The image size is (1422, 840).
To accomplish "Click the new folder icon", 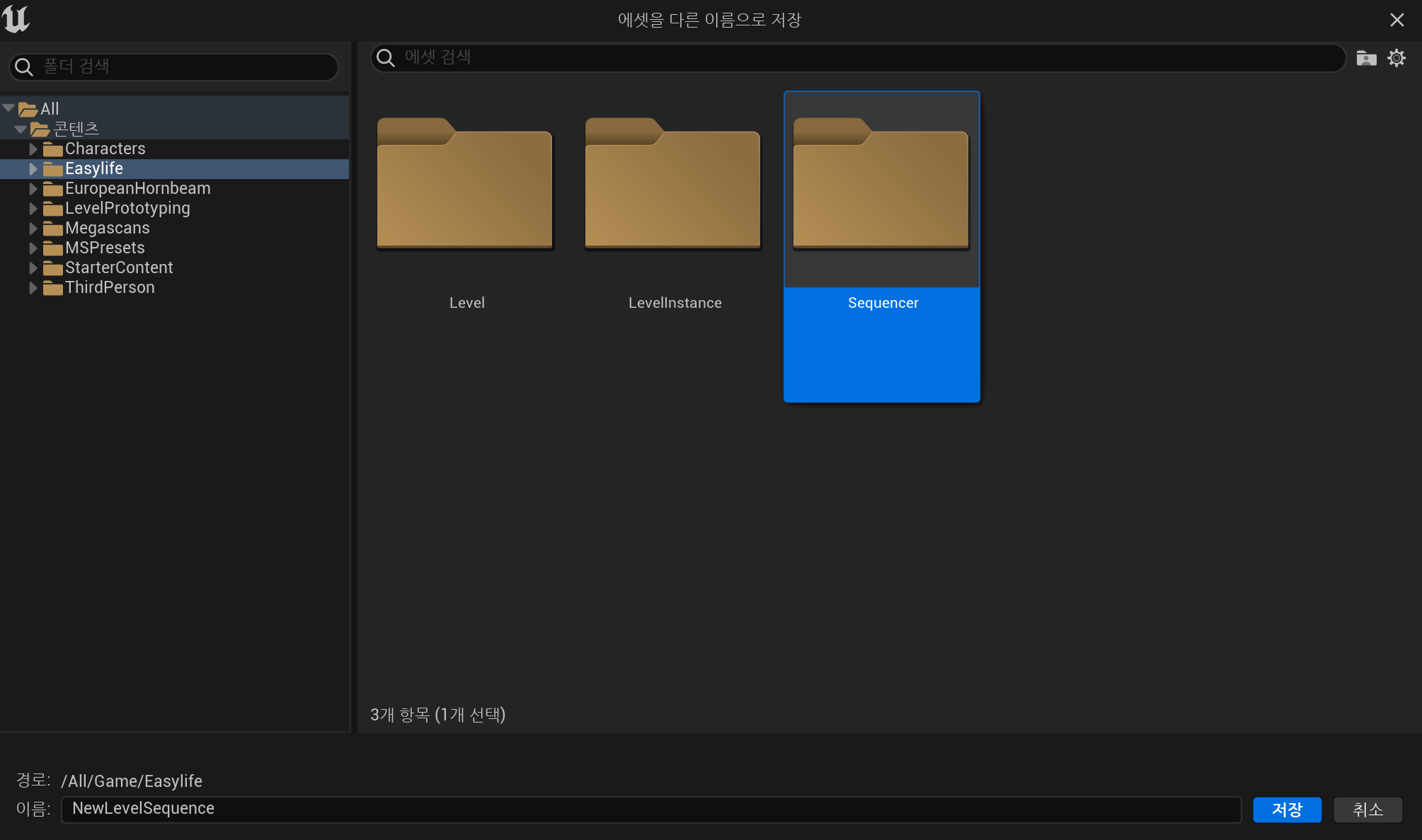I will point(1366,58).
